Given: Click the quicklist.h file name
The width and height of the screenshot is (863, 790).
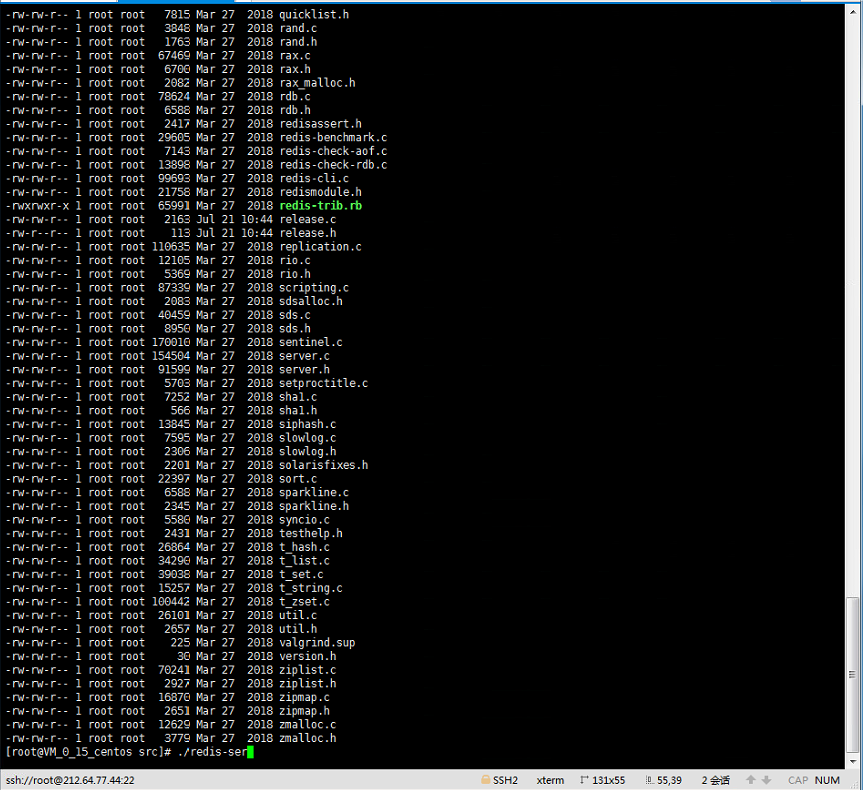Looking at the screenshot, I should [314, 14].
